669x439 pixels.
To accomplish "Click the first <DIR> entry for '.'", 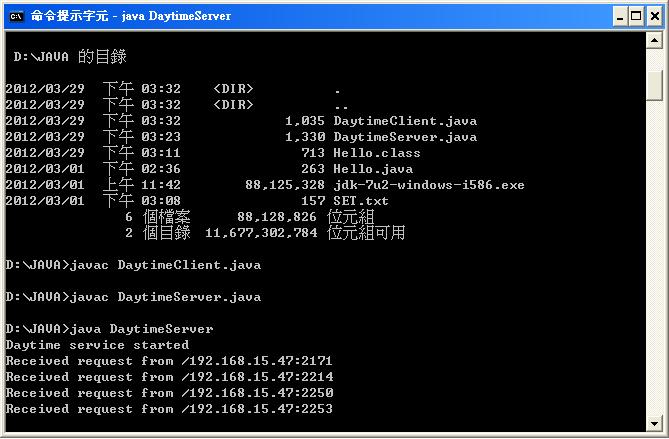I will pyautogui.click(x=233, y=89).
